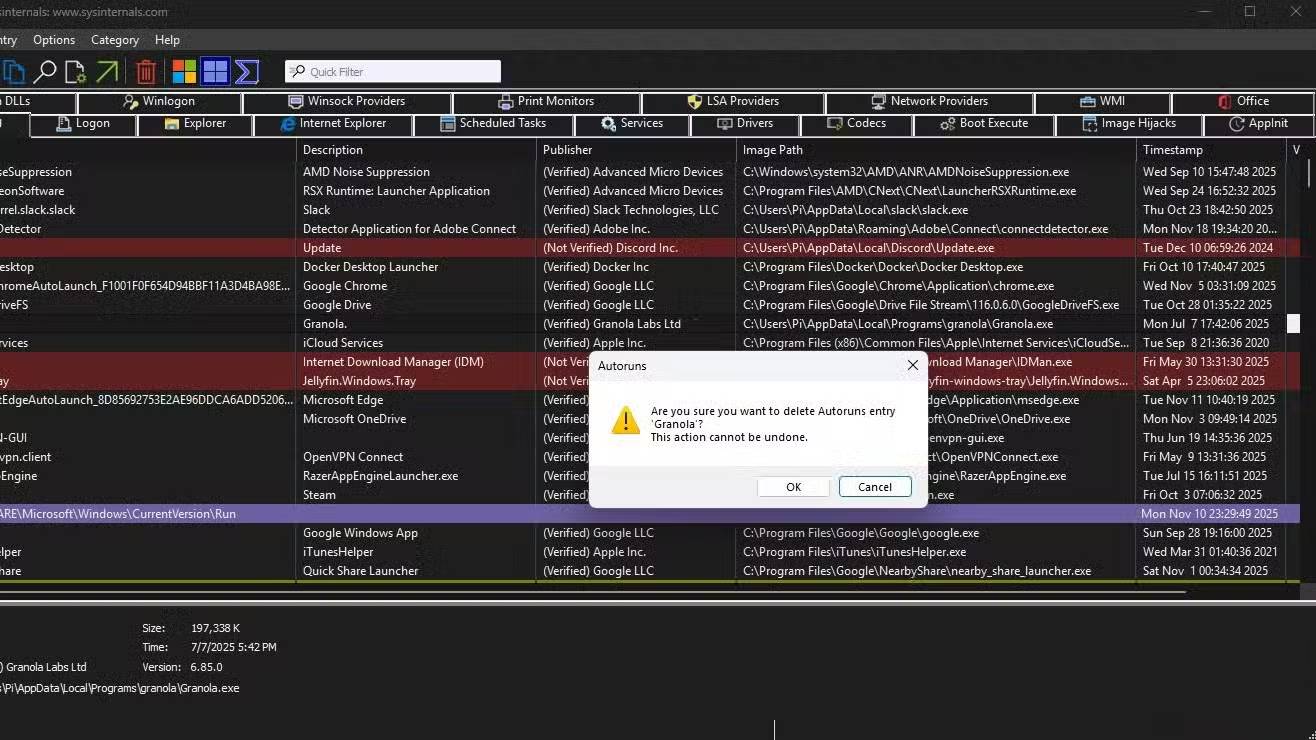Click Cancel in the Autoruns dialog
This screenshot has height=740, width=1316.
click(x=875, y=487)
